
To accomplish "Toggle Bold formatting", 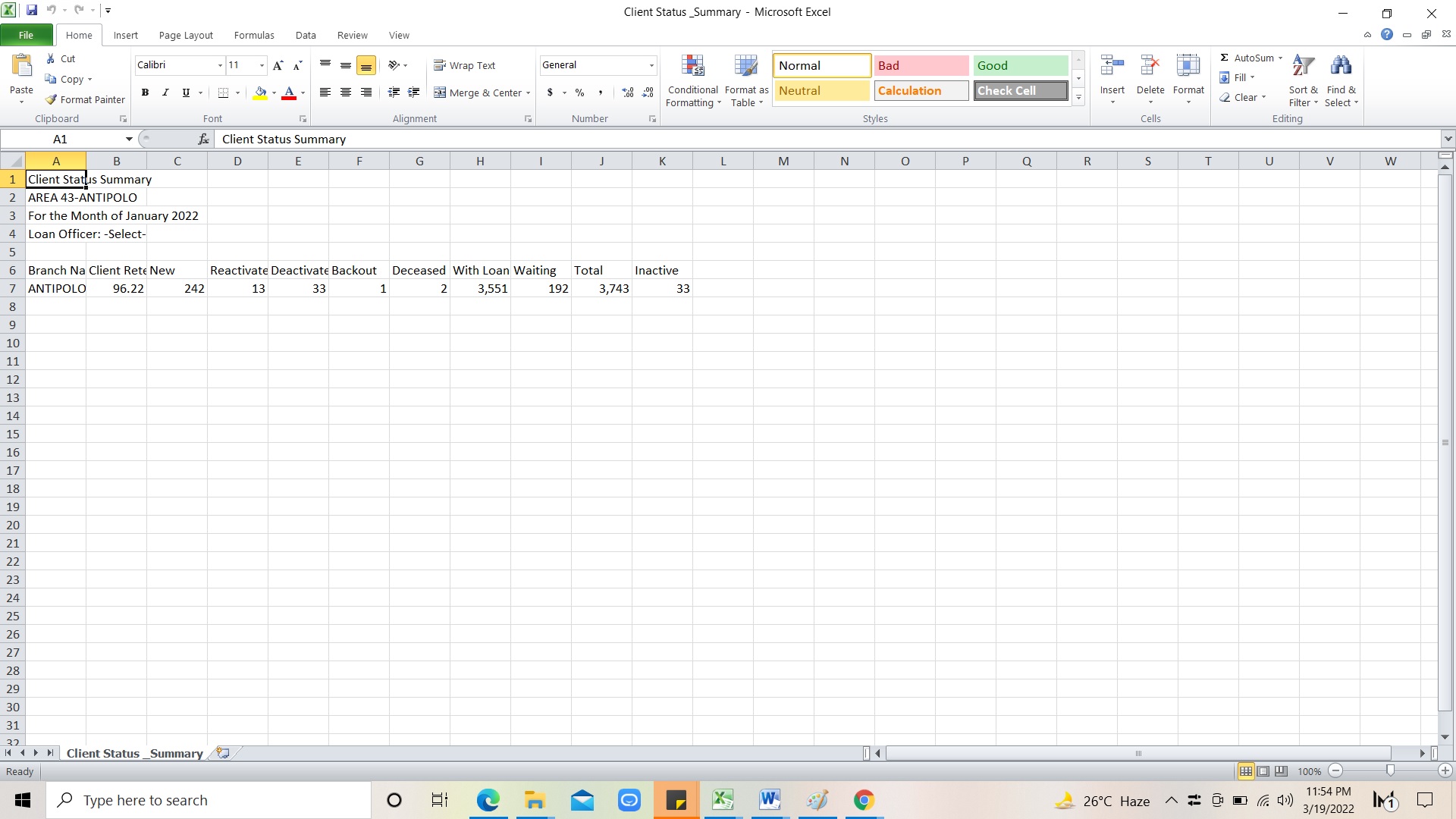I will 145,93.
